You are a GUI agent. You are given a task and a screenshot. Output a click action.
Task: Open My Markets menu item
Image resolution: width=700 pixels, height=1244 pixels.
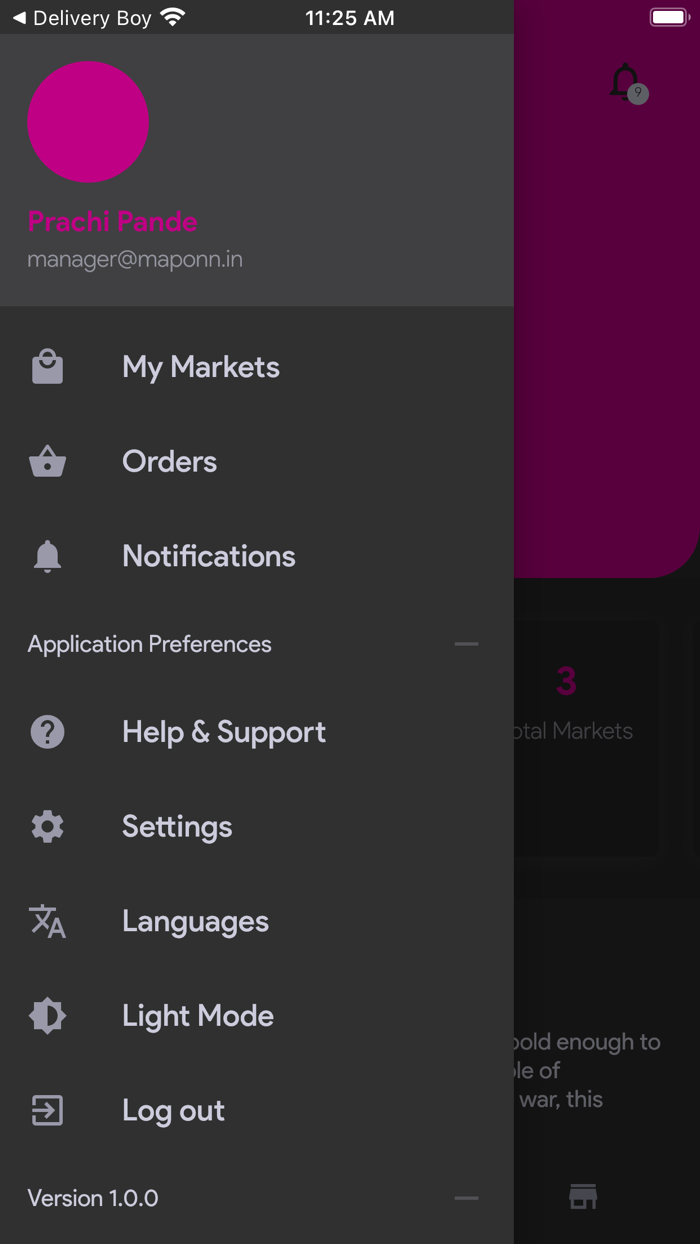[201, 368]
